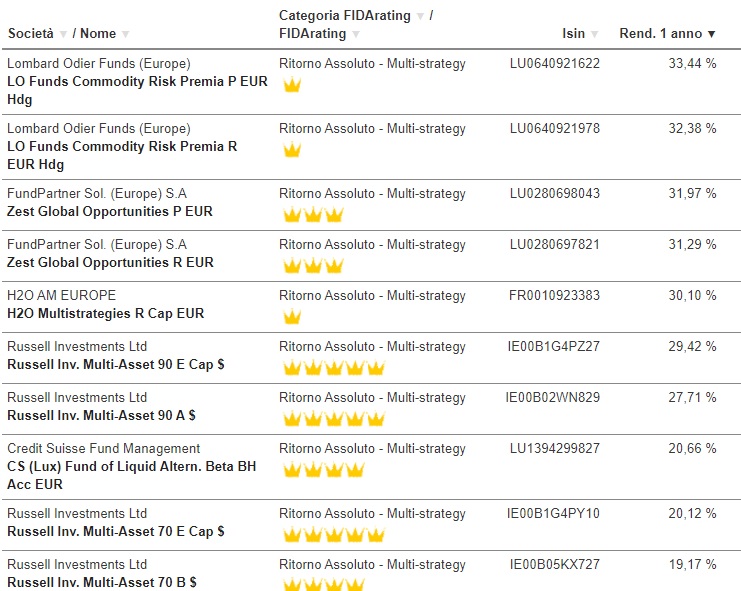Image resolution: width=741 pixels, height=591 pixels.
Task: Select ISIN IE00B02WN829
Action: pos(552,397)
